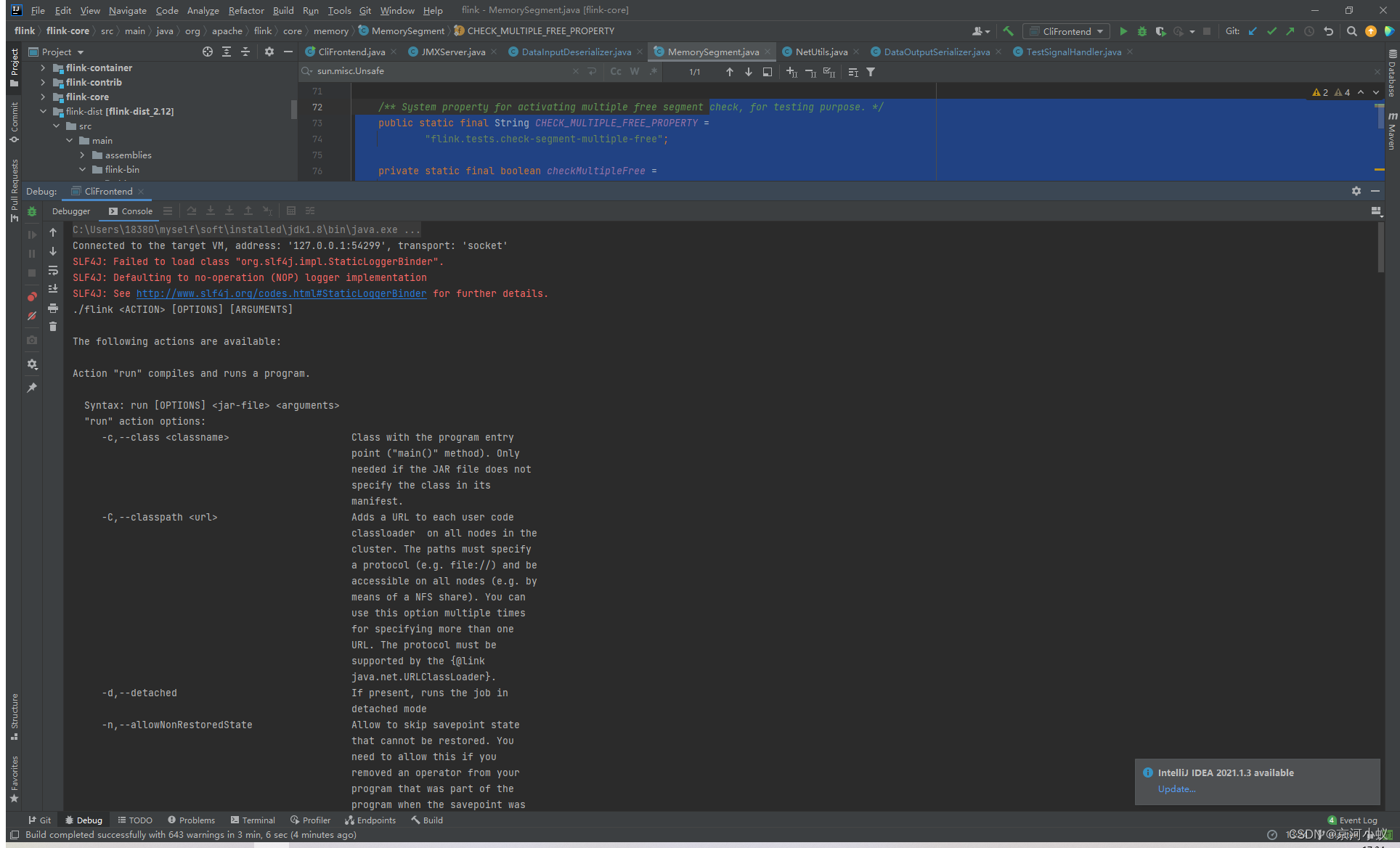Expand flink-container folder
This screenshot has height=848, width=1400.
click(43, 68)
